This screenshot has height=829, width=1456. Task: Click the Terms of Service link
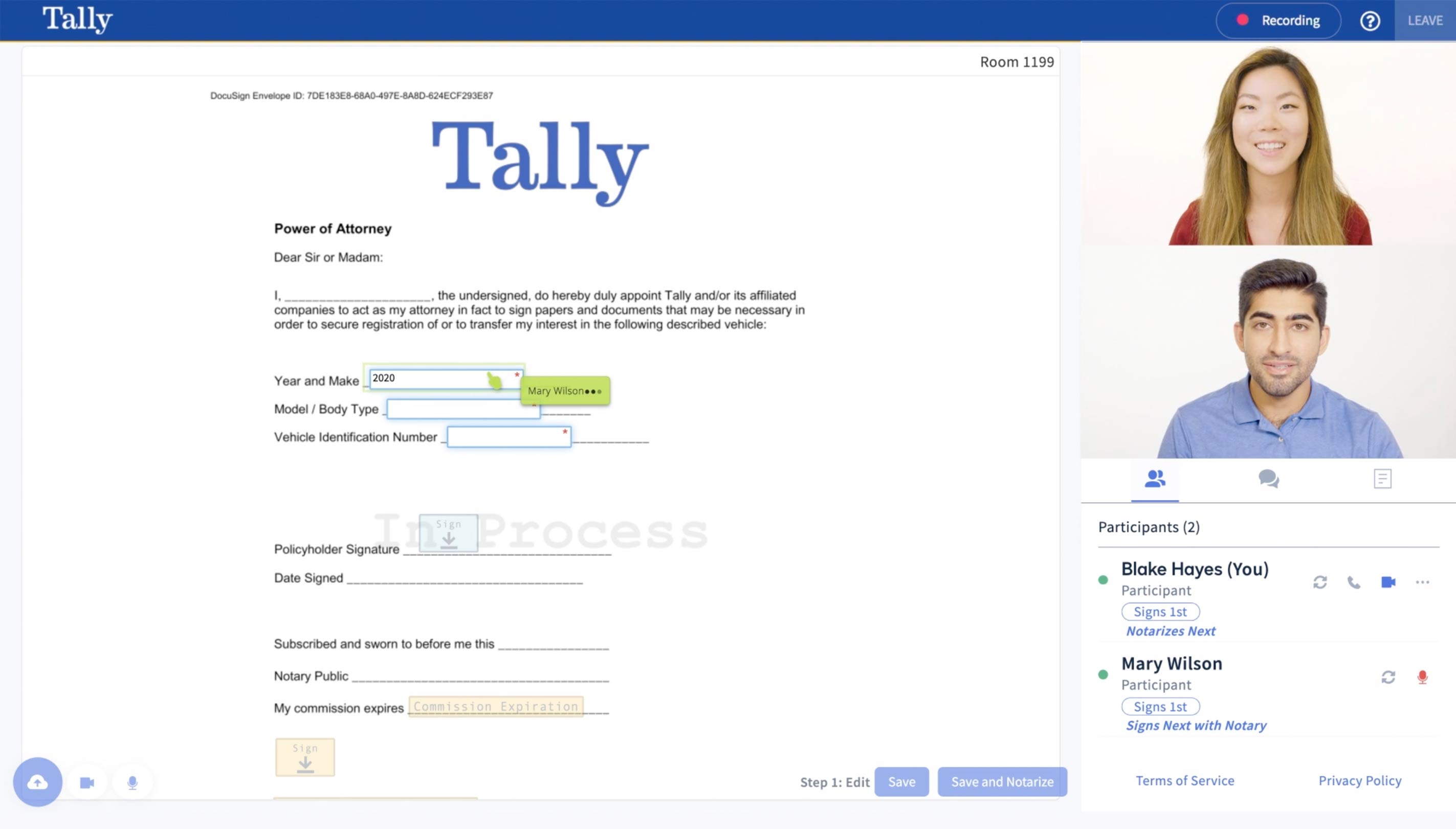pyautogui.click(x=1185, y=780)
